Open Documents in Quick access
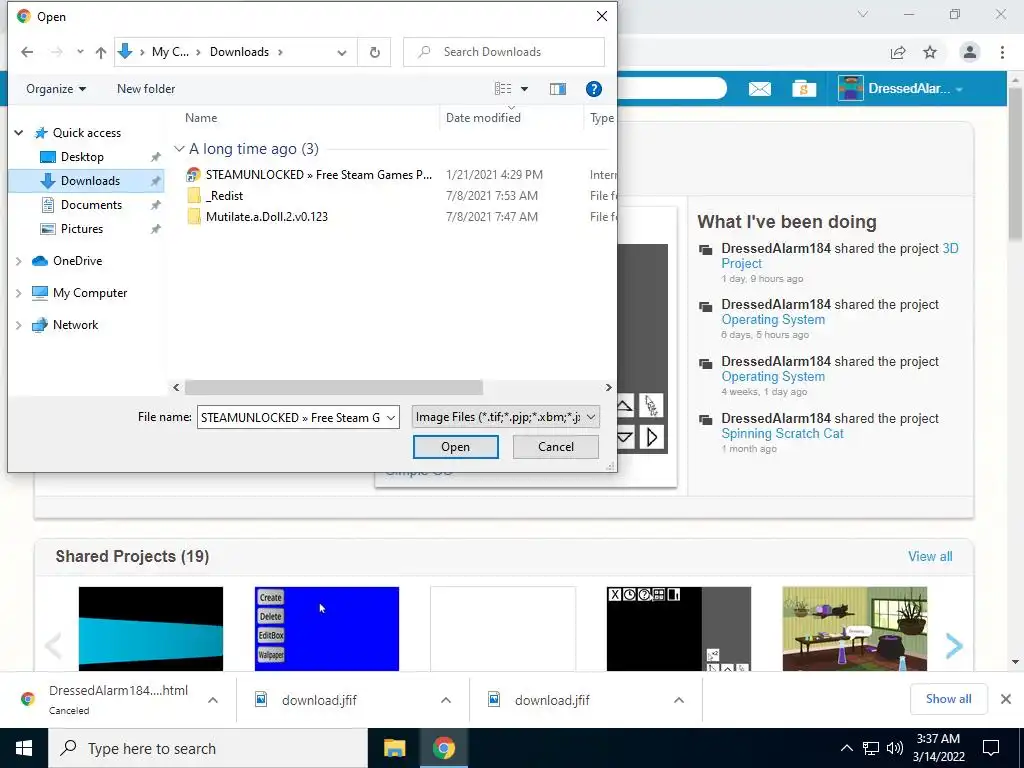The width and height of the screenshot is (1024, 768). (x=91, y=205)
